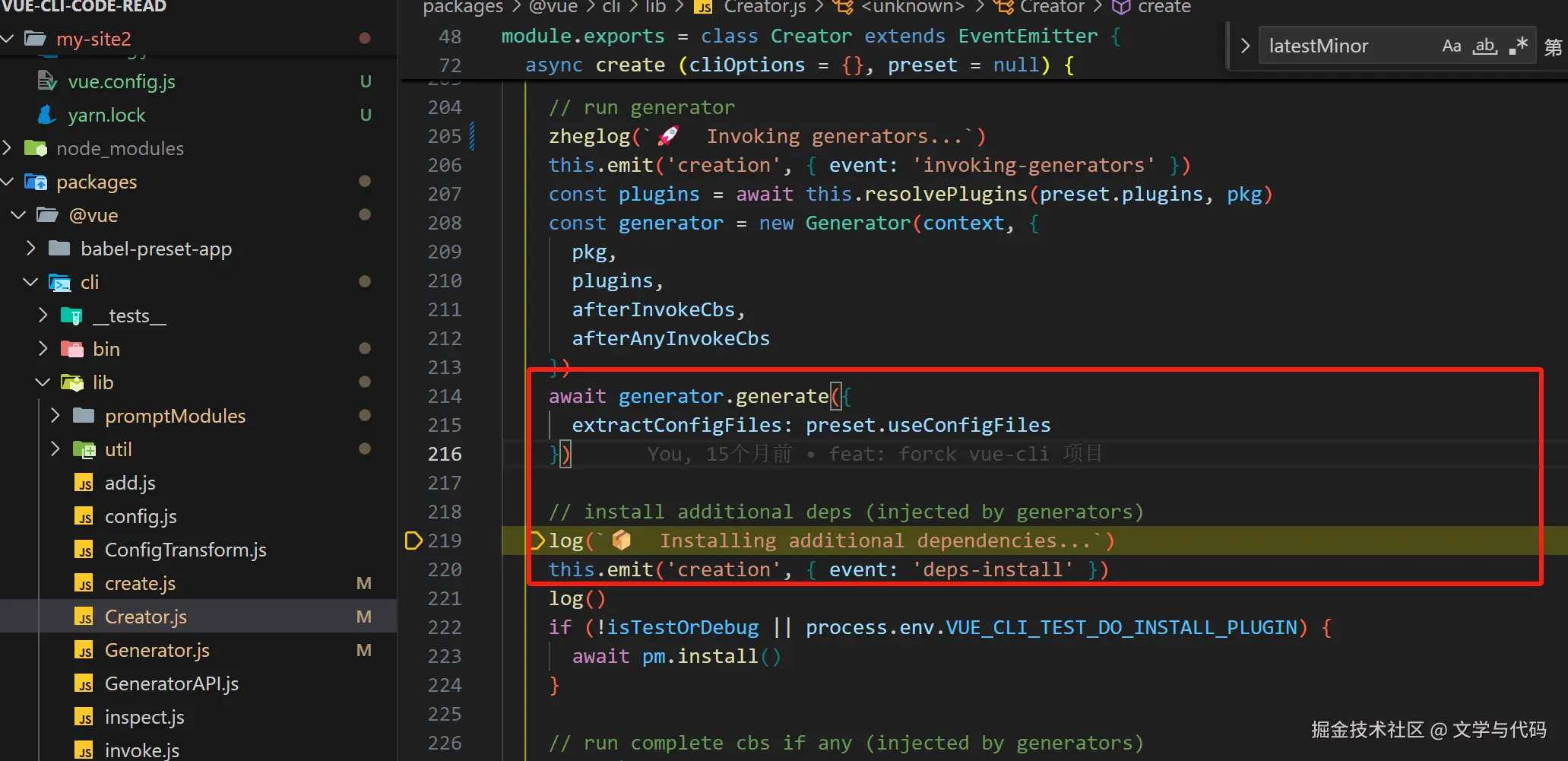Screen dimensions: 1568x761
Task: Click line number 204 in the gutter
Action: (445, 107)
